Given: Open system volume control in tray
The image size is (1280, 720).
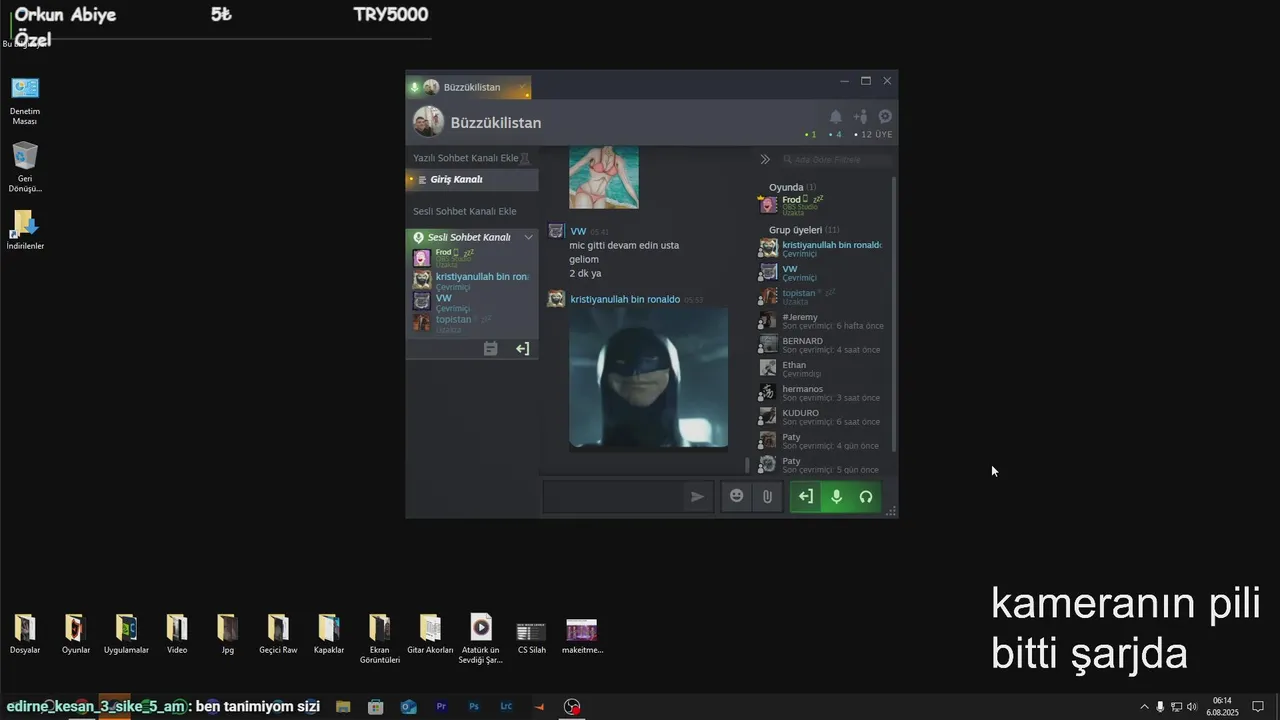Looking at the screenshot, I should [1192, 707].
